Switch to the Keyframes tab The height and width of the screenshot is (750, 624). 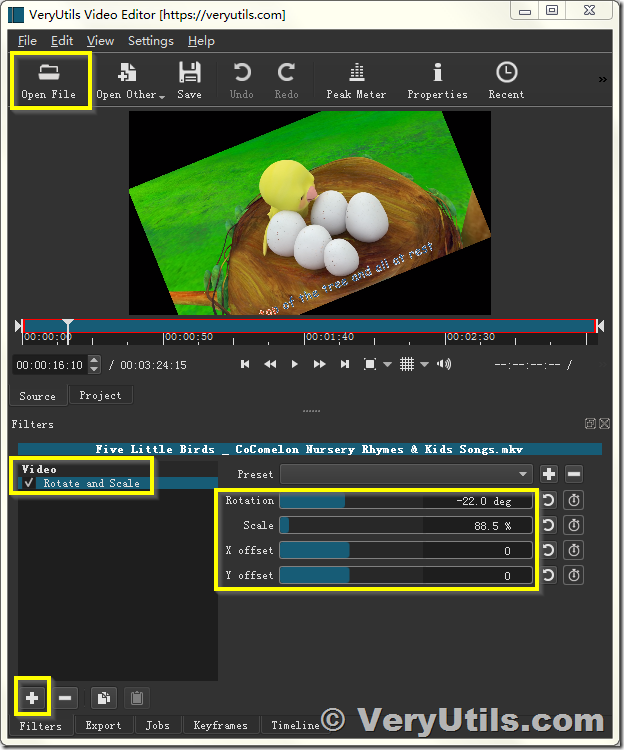(x=221, y=725)
